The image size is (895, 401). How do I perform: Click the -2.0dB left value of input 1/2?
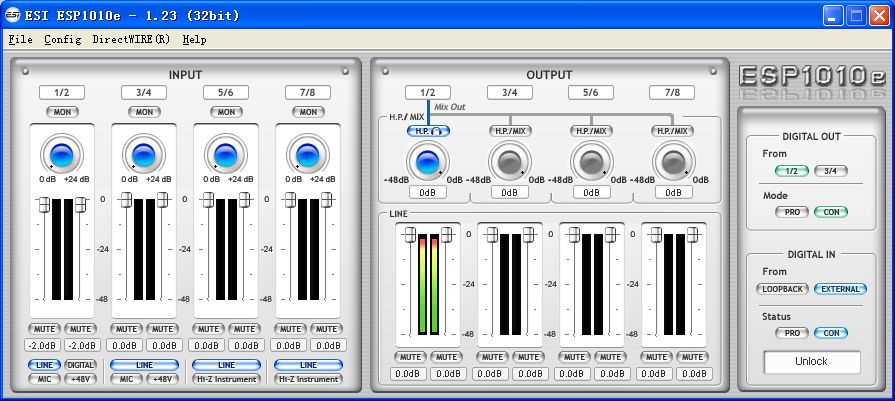43,346
